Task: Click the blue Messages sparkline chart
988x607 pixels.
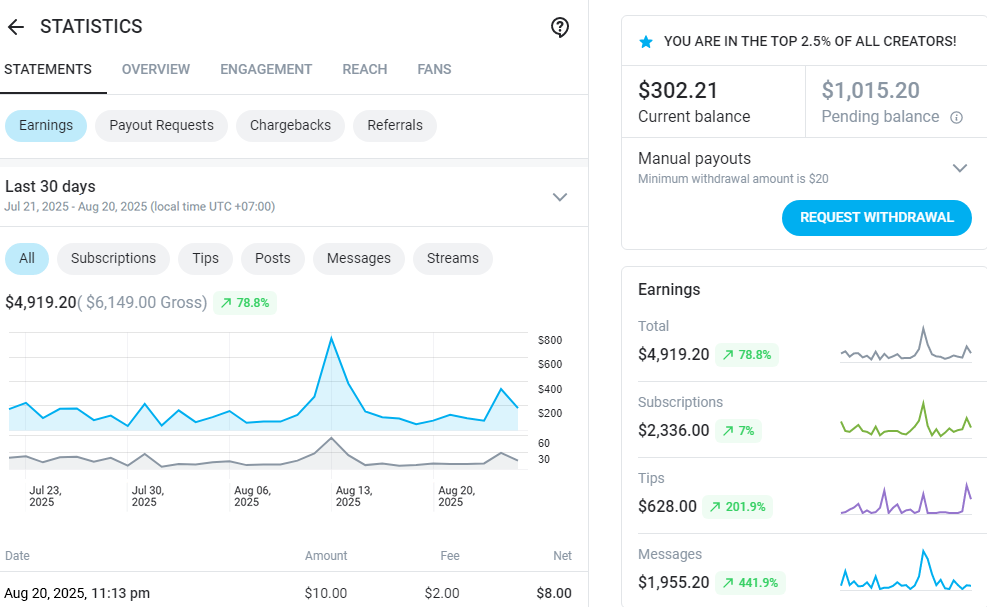Action: 906,573
